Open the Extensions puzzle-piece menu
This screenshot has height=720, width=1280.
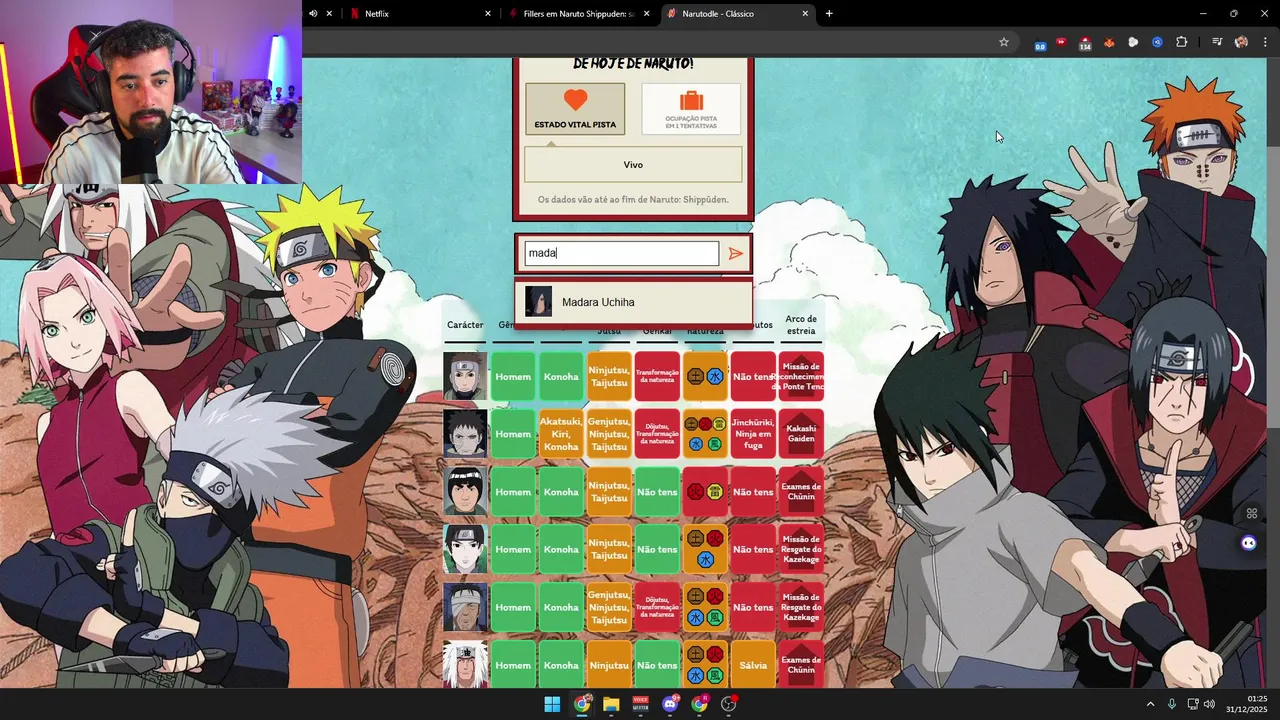(1182, 42)
